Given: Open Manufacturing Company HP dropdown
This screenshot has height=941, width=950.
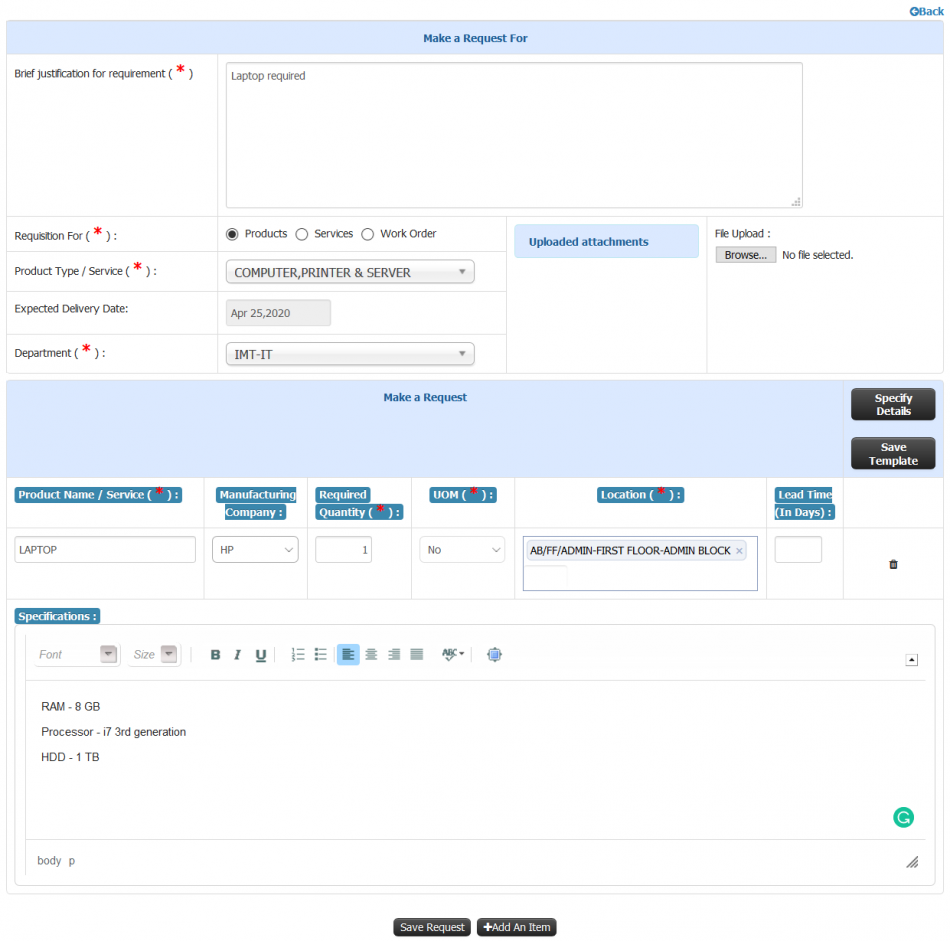Looking at the screenshot, I should (x=255, y=550).
